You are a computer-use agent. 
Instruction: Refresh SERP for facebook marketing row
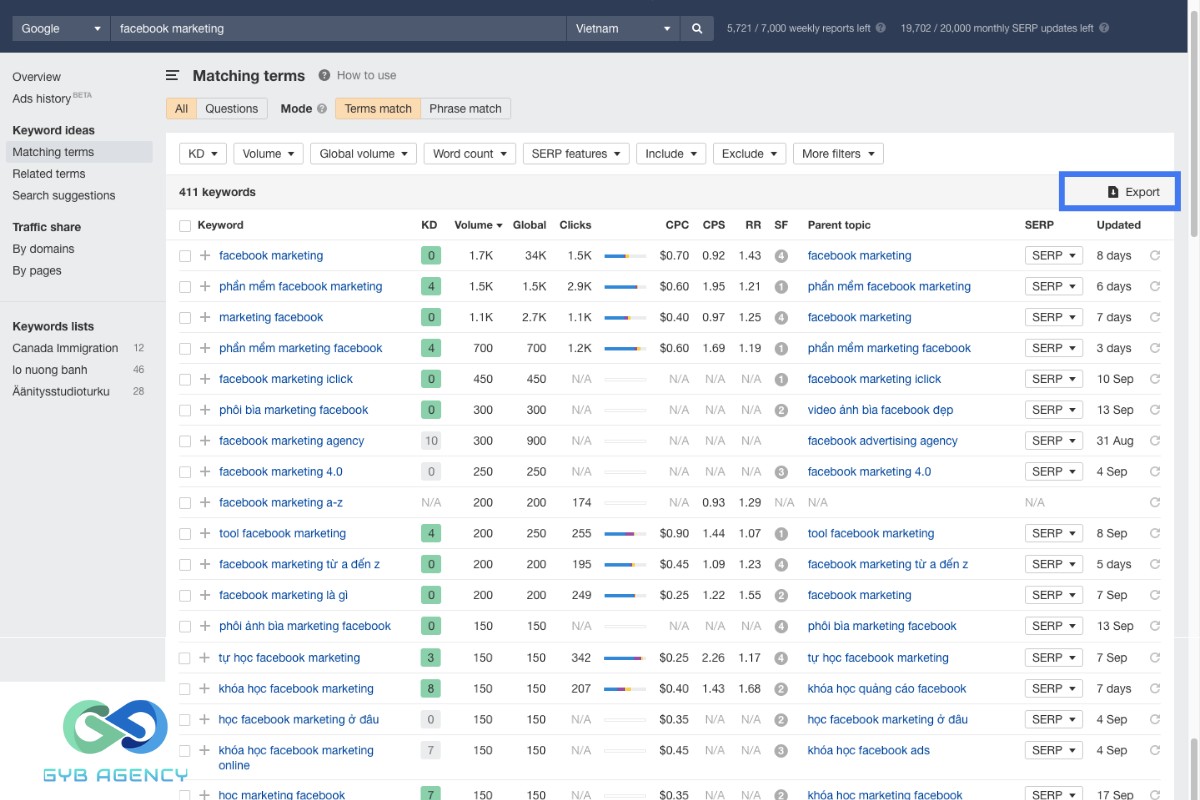click(1155, 256)
